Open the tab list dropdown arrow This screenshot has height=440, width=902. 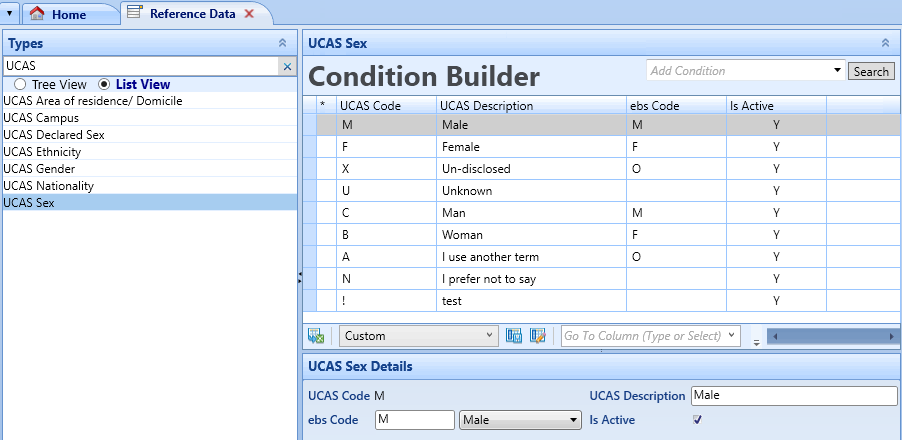[9, 13]
